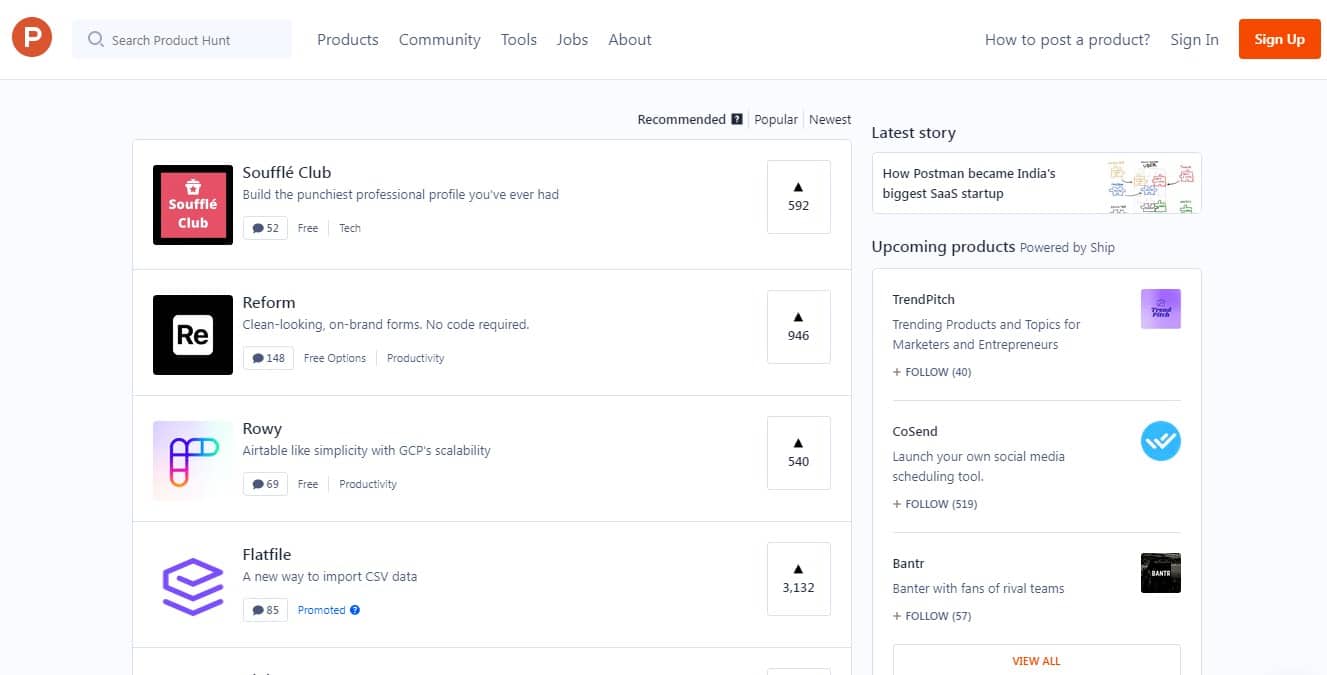This screenshot has height=675, width=1327.
Task: Click the search magnifier icon
Action: click(96, 40)
